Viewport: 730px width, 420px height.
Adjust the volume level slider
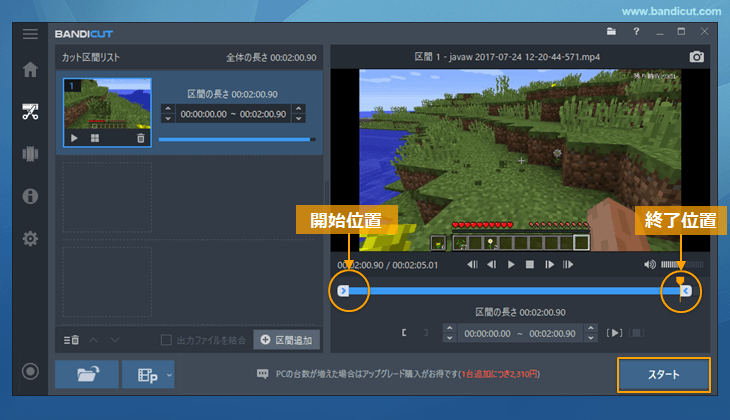(x=682, y=264)
